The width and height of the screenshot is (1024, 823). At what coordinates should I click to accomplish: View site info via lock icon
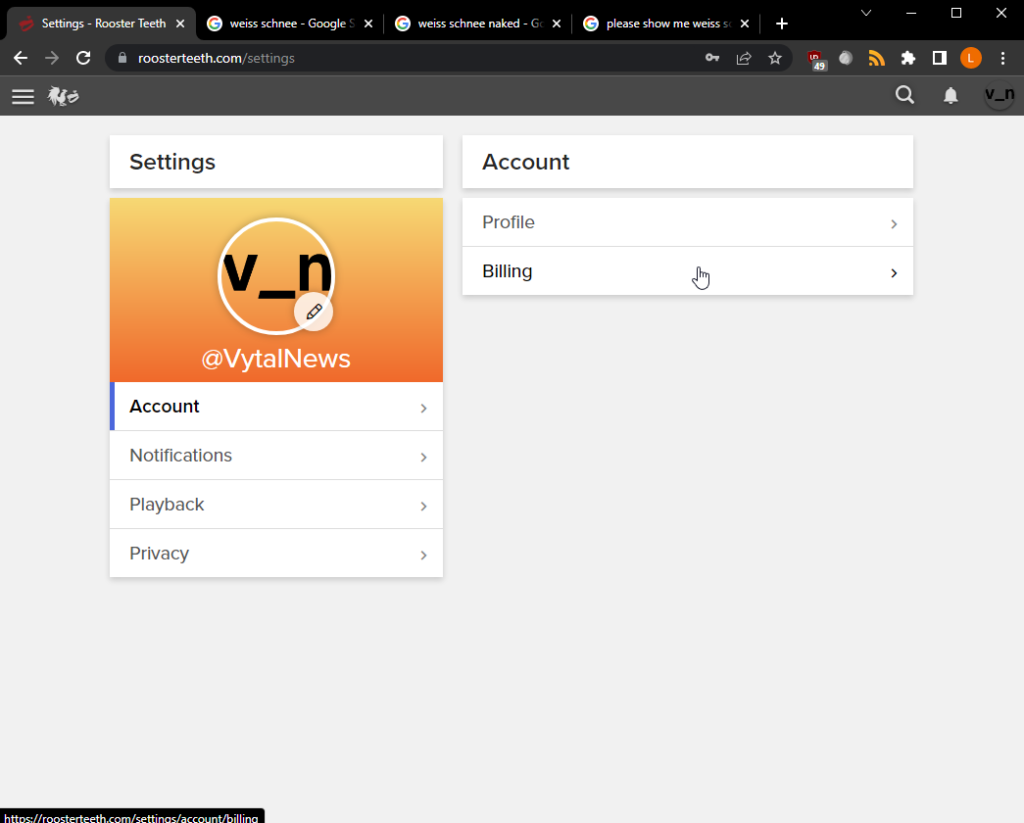click(x=122, y=58)
